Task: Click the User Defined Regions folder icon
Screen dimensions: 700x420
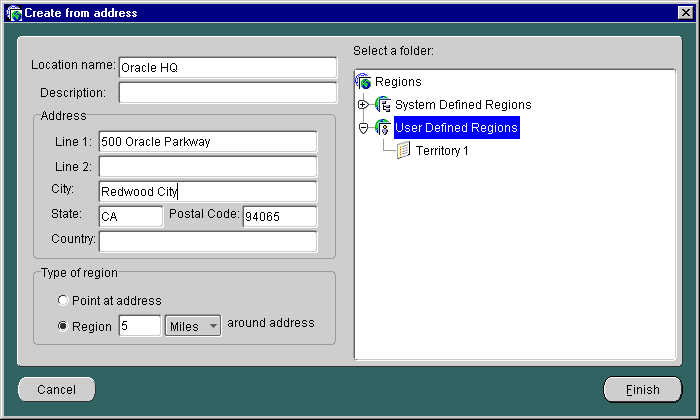Action: [x=383, y=128]
